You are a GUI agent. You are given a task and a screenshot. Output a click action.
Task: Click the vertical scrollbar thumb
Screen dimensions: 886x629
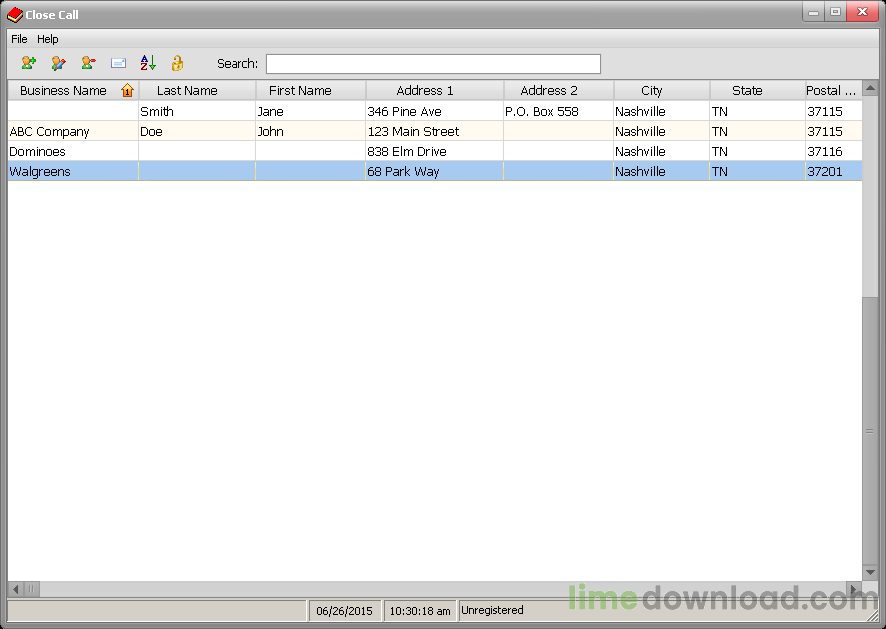tap(870, 430)
